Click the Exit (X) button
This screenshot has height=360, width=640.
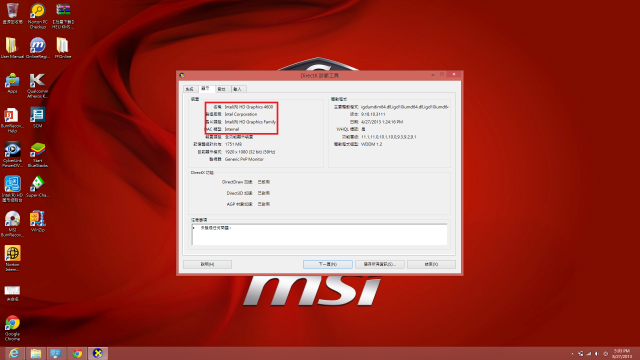coord(431,264)
